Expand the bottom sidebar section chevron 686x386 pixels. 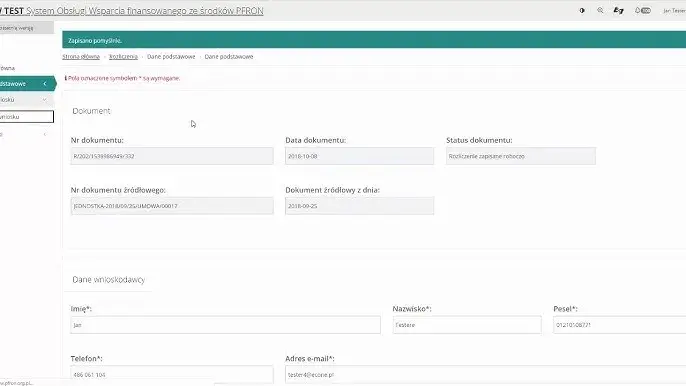pos(45,134)
